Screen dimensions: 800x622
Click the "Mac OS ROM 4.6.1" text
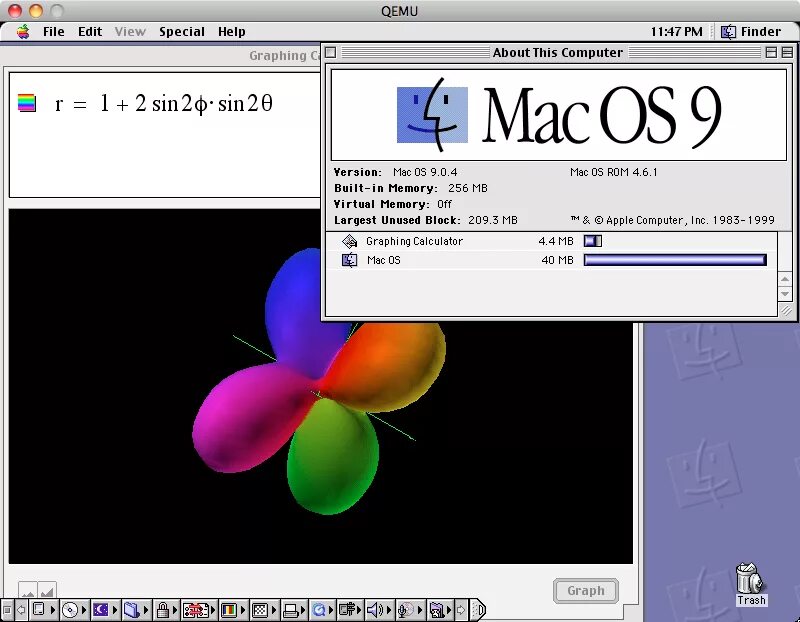point(614,172)
